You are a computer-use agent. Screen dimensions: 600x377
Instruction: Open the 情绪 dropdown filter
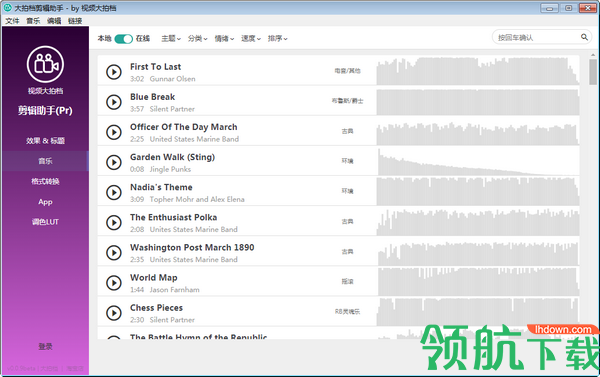[x=224, y=38]
